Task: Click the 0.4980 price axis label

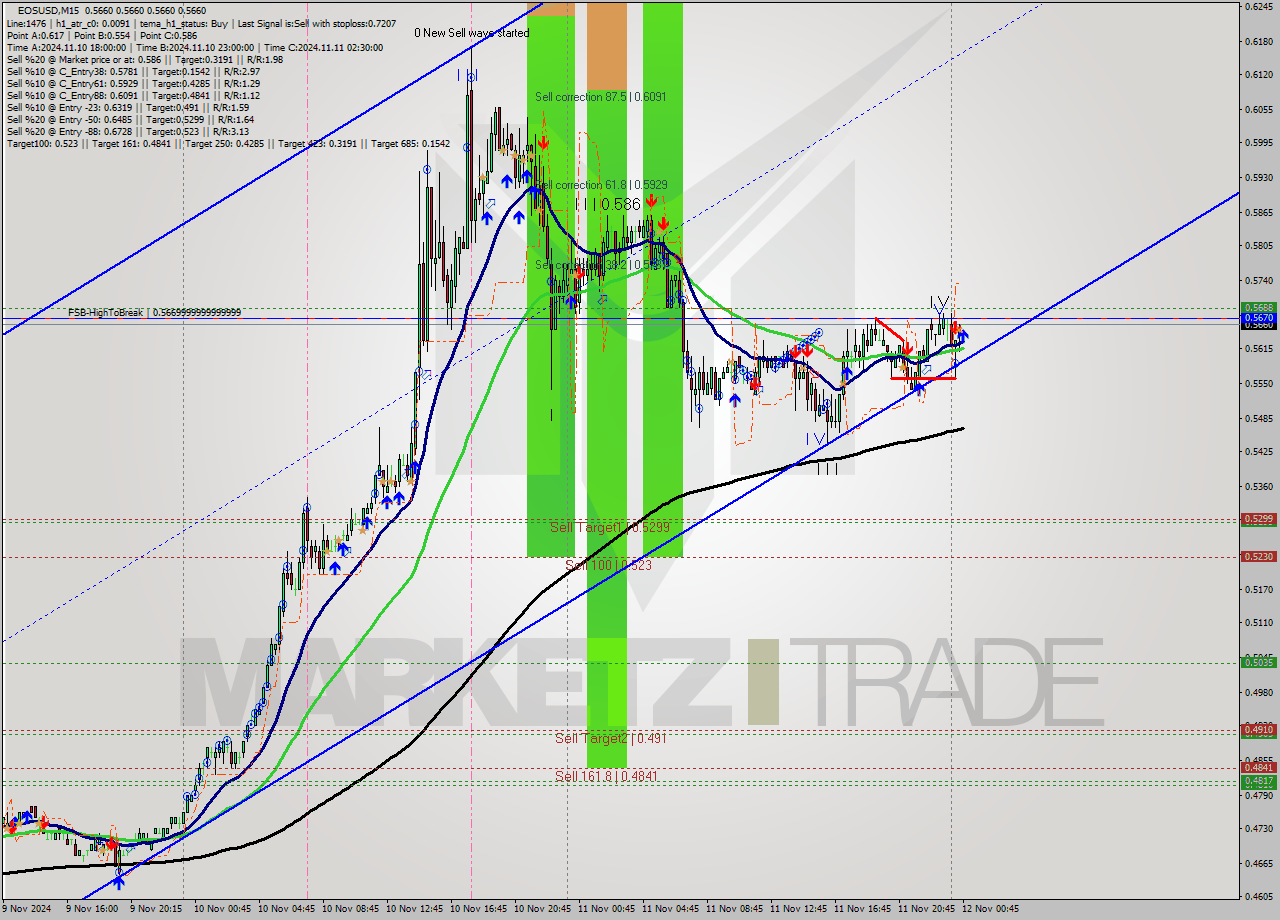Action: (x=1258, y=693)
